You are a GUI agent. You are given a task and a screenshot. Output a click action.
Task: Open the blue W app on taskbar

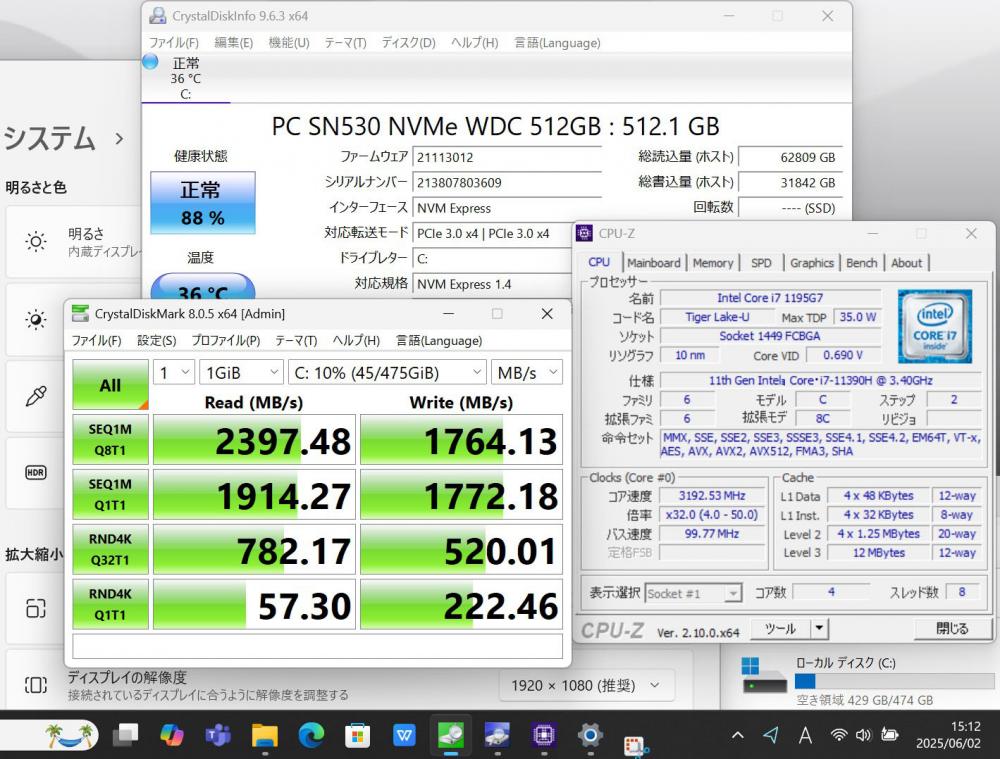click(x=404, y=735)
